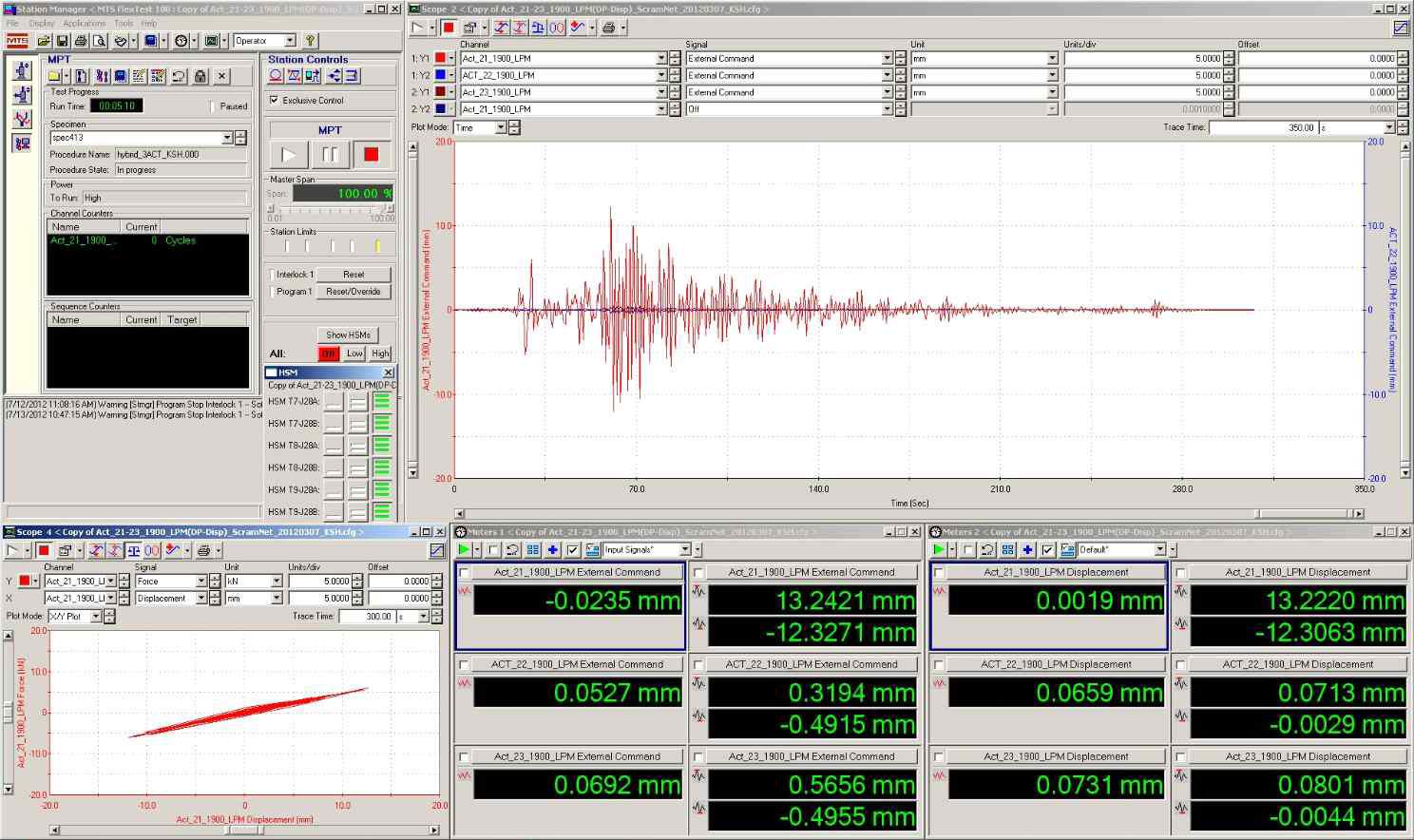Click the last Station Controls toolbar icon
The height and width of the screenshot is (840, 1414).
pos(353,76)
